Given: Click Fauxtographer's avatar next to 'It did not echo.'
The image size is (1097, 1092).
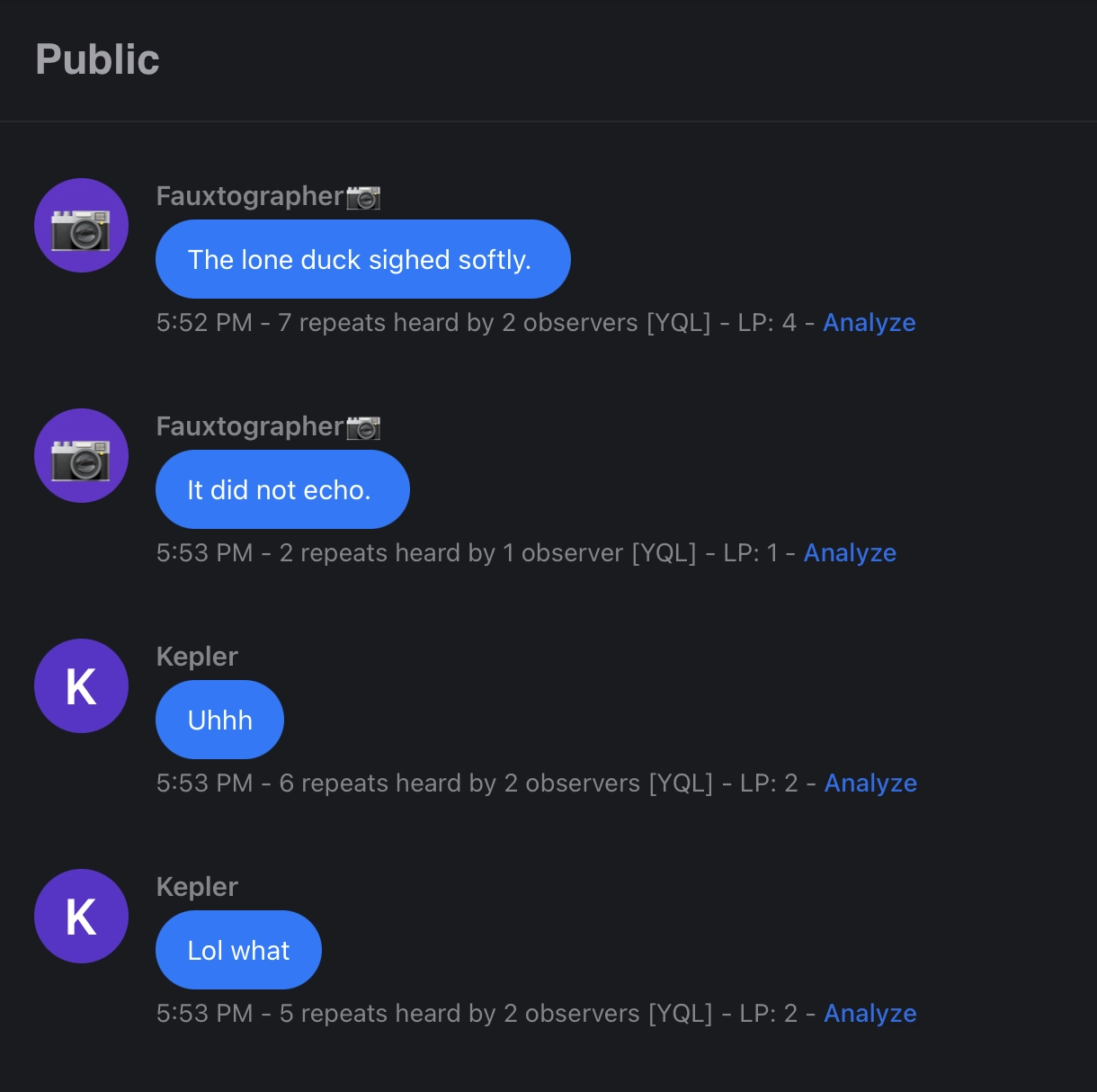Looking at the screenshot, I should (81, 455).
